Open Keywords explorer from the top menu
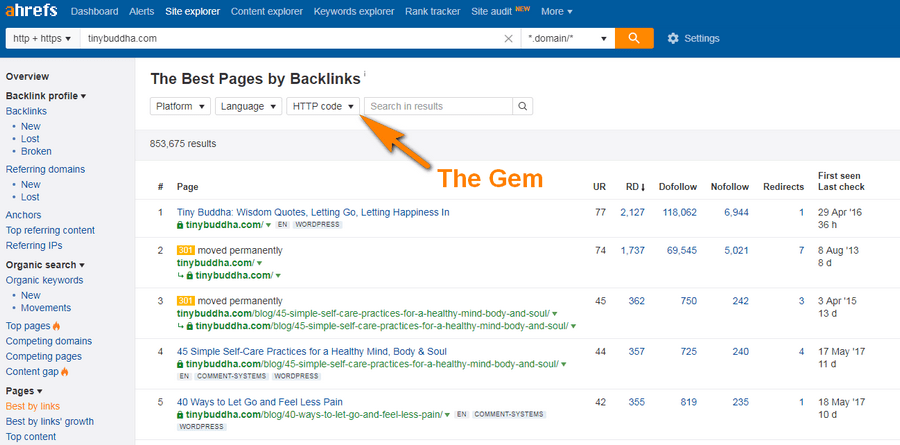This screenshot has width=900, height=445. [354, 11]
